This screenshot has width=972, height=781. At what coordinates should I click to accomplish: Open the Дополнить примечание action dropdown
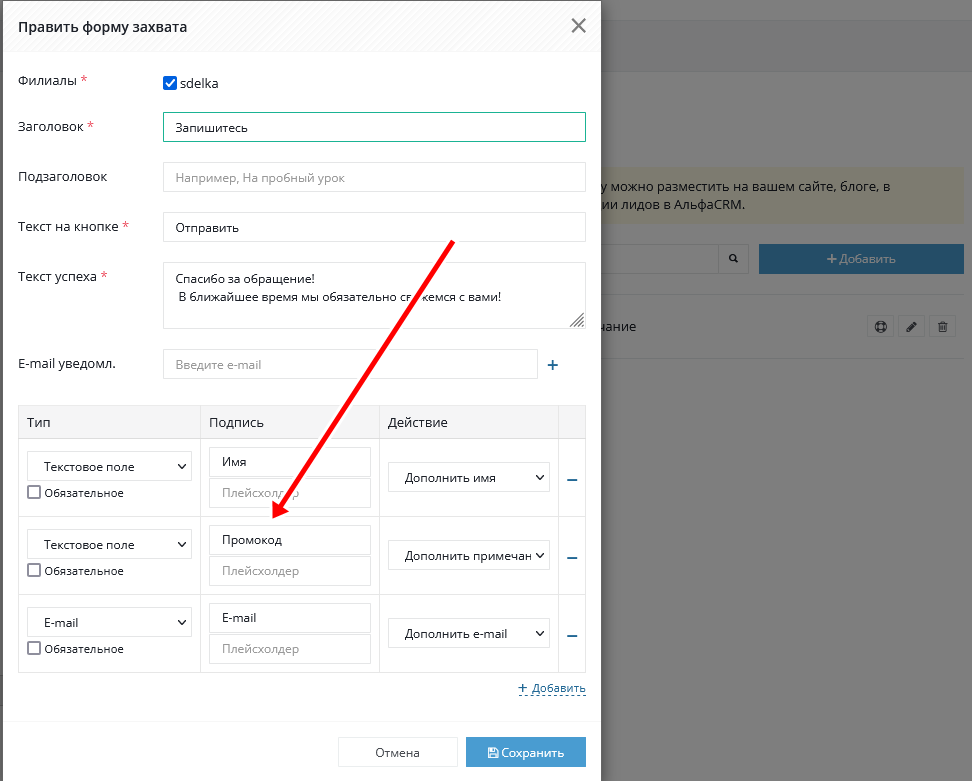[x=468, y=555]
